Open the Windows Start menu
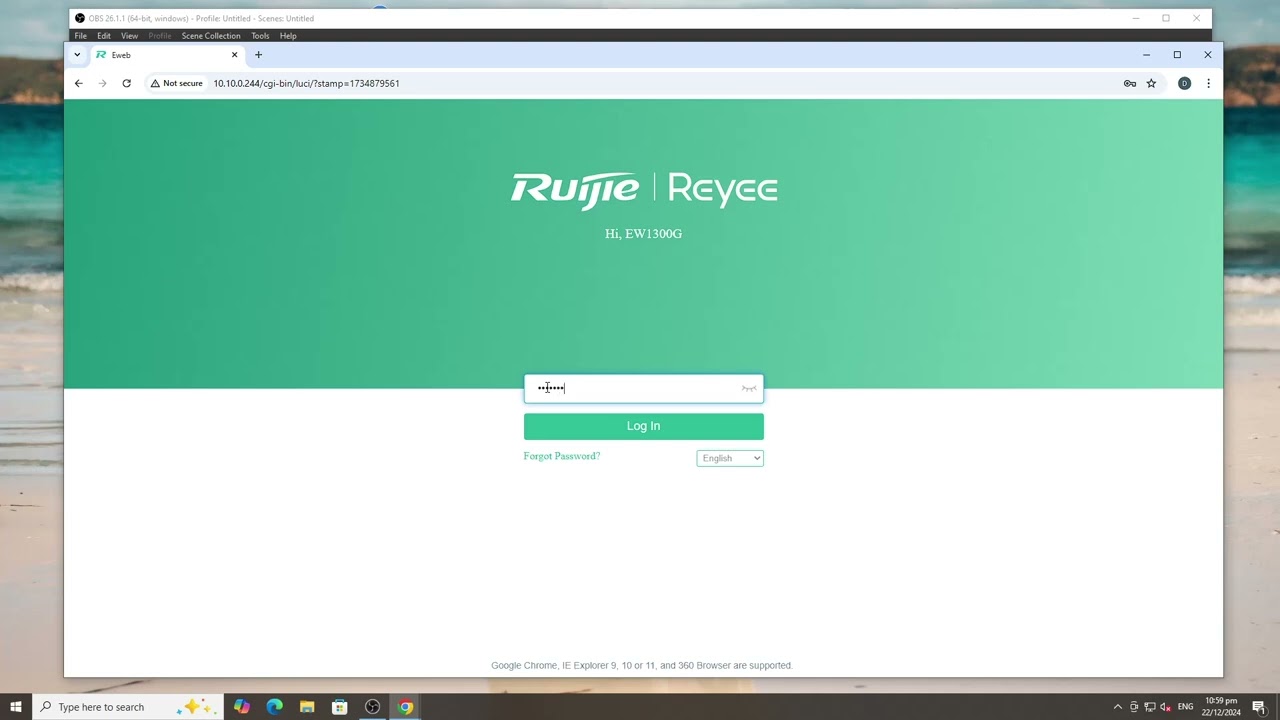1280x720 pixels. tap(16, 707)
